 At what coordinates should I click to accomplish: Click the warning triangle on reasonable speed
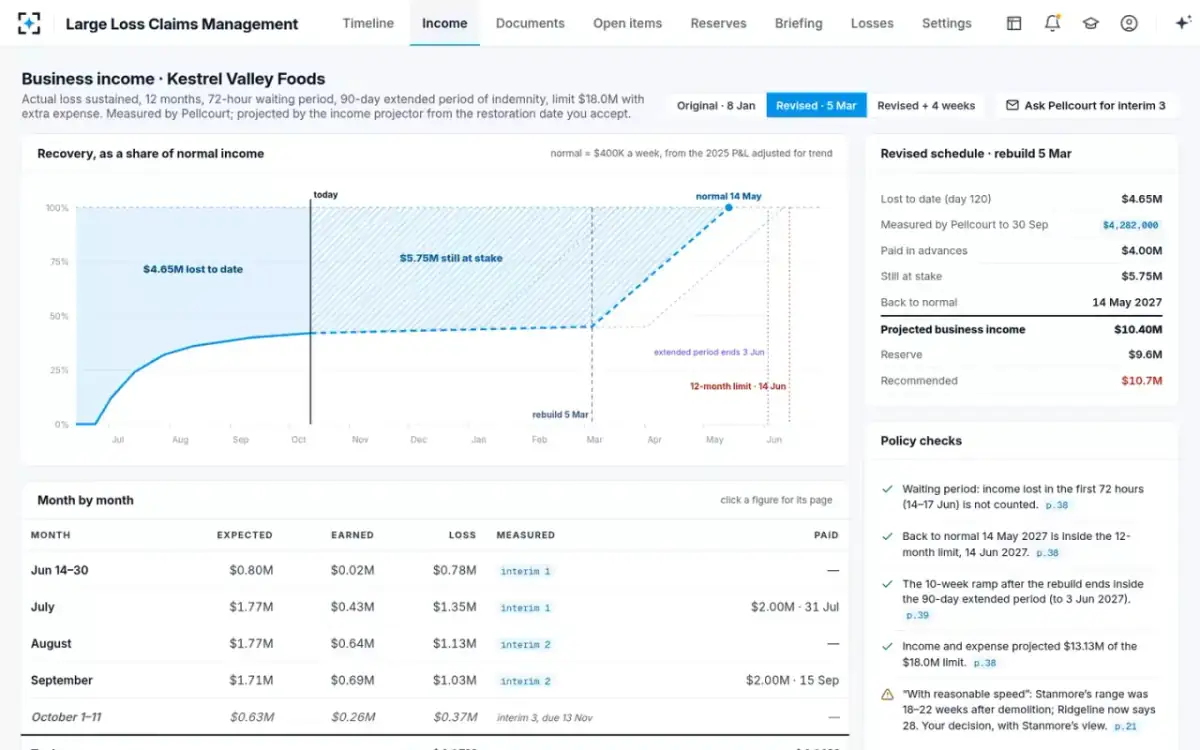887,694
